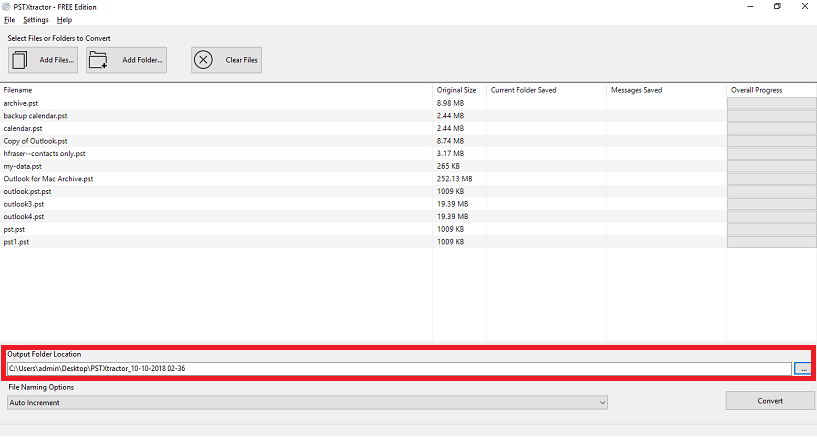Click the Add Files document icon
817x437 pixels.
20,60
